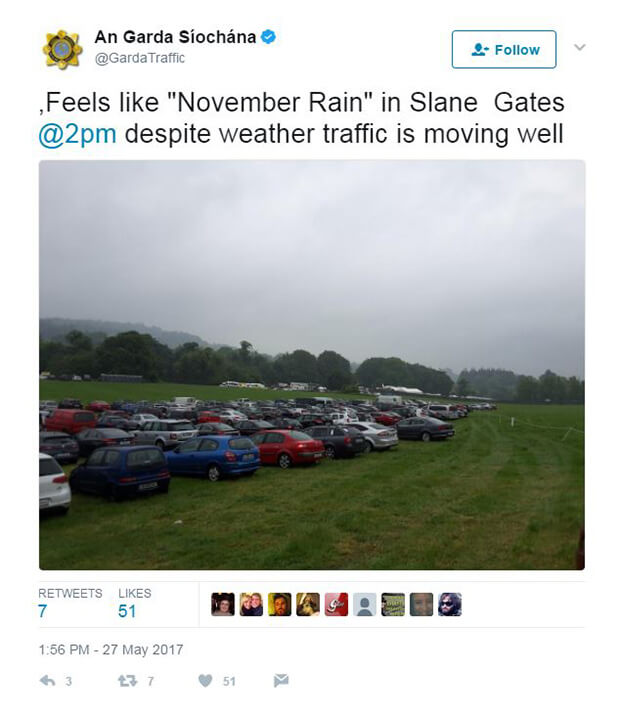Open the @2pm mention link
Screen dimensions: 620x716
[77, 134]
